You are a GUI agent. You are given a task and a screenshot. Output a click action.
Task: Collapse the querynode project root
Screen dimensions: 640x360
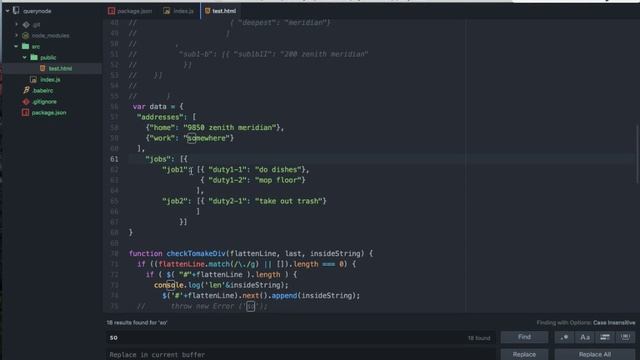pyautogui.click(x=7, y=11)
